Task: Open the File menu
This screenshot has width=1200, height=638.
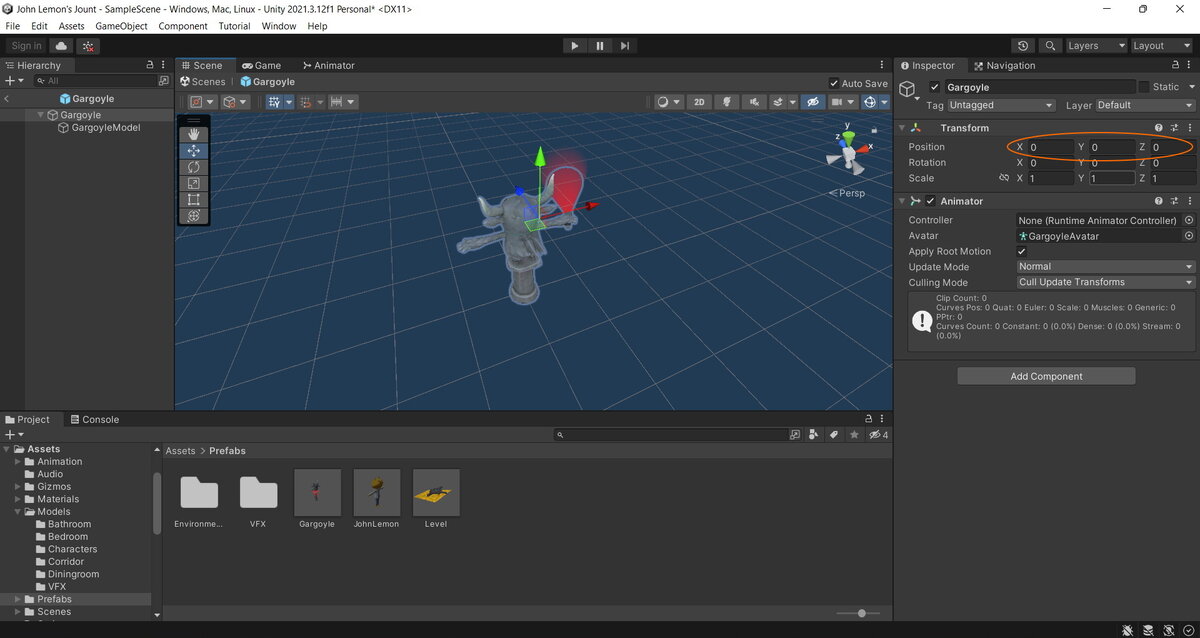Action: (13, 26)
